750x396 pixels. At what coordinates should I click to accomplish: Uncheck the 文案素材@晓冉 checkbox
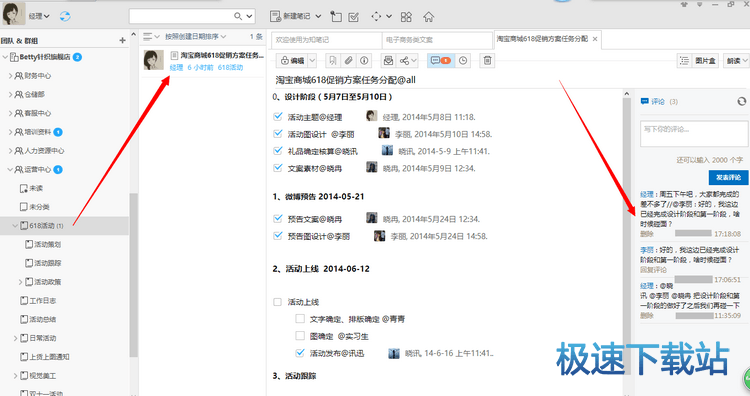278,168
